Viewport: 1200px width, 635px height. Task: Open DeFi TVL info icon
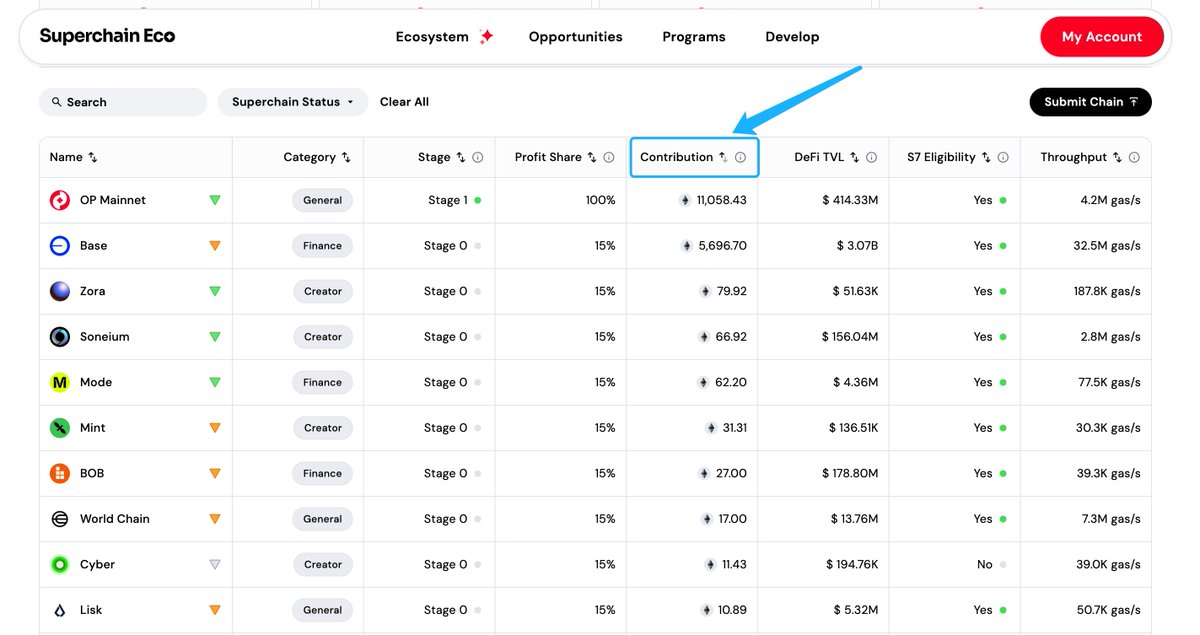[872, 157]
